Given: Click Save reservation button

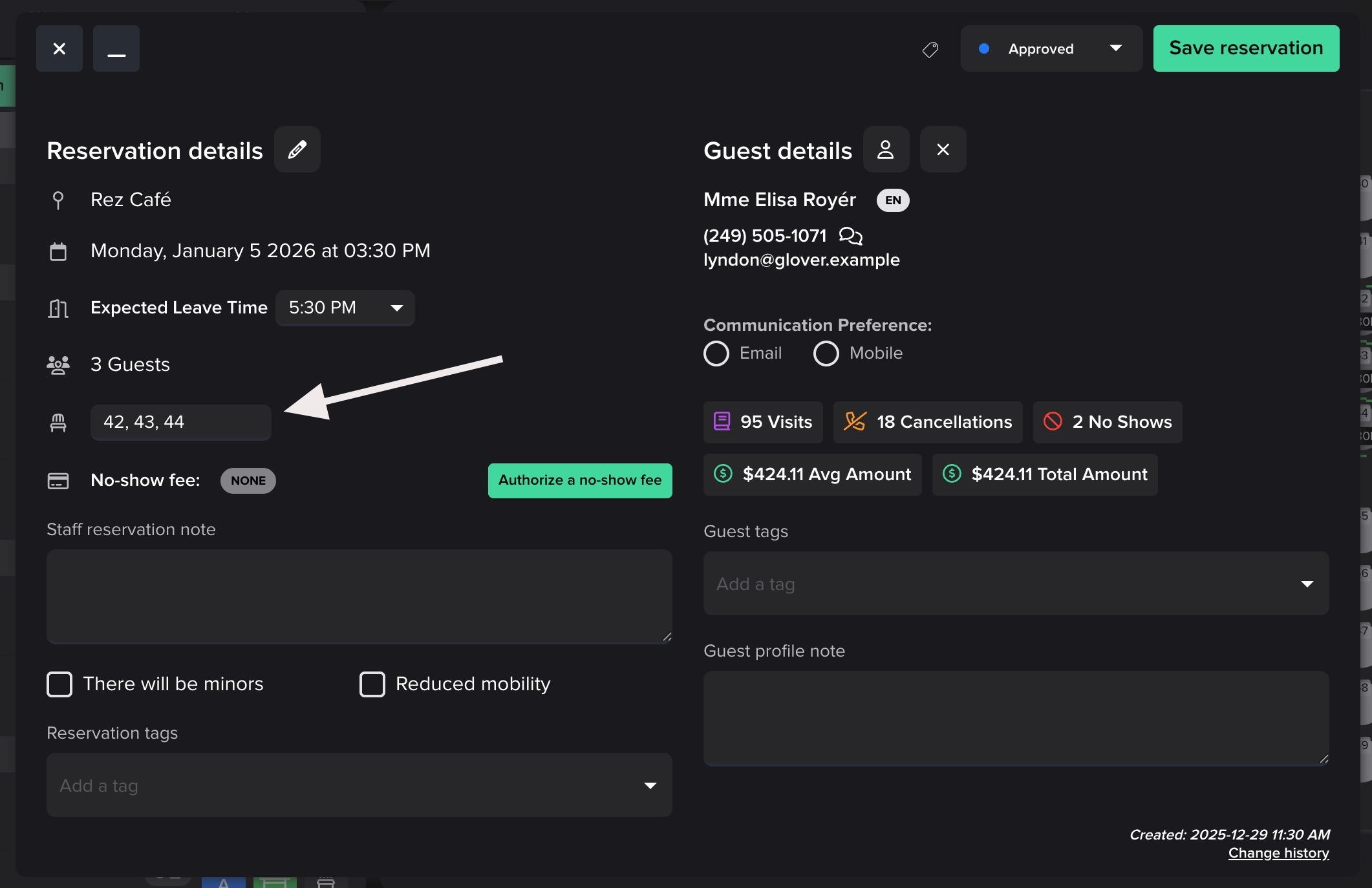Looking at the screenshot, I should tap(1245, 48).
